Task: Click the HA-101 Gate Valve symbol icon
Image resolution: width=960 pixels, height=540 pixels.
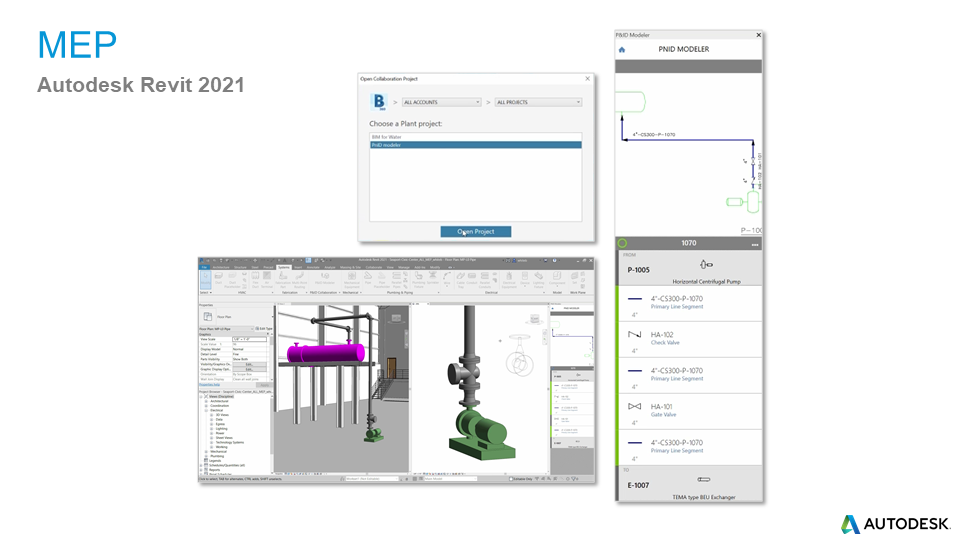Action: tap(634, 407)
